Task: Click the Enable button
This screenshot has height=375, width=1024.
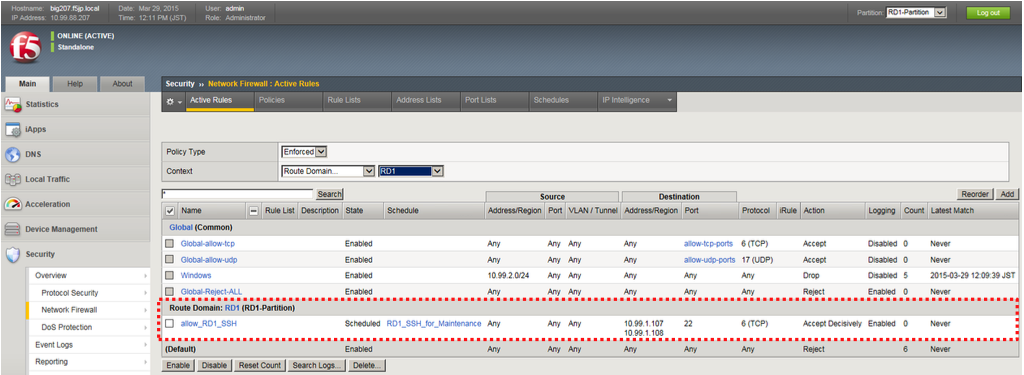Action: coord(178,365)
